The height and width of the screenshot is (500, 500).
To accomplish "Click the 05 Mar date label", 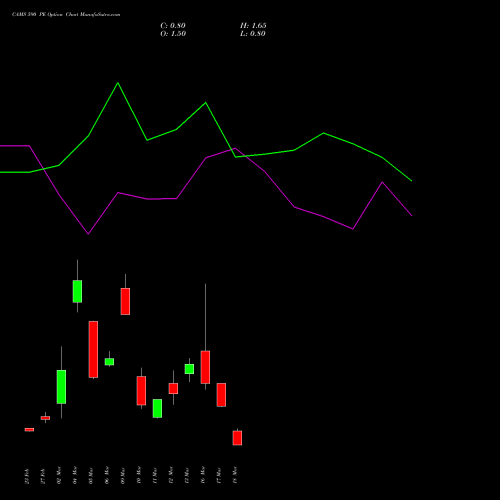I will click(91, 475).
